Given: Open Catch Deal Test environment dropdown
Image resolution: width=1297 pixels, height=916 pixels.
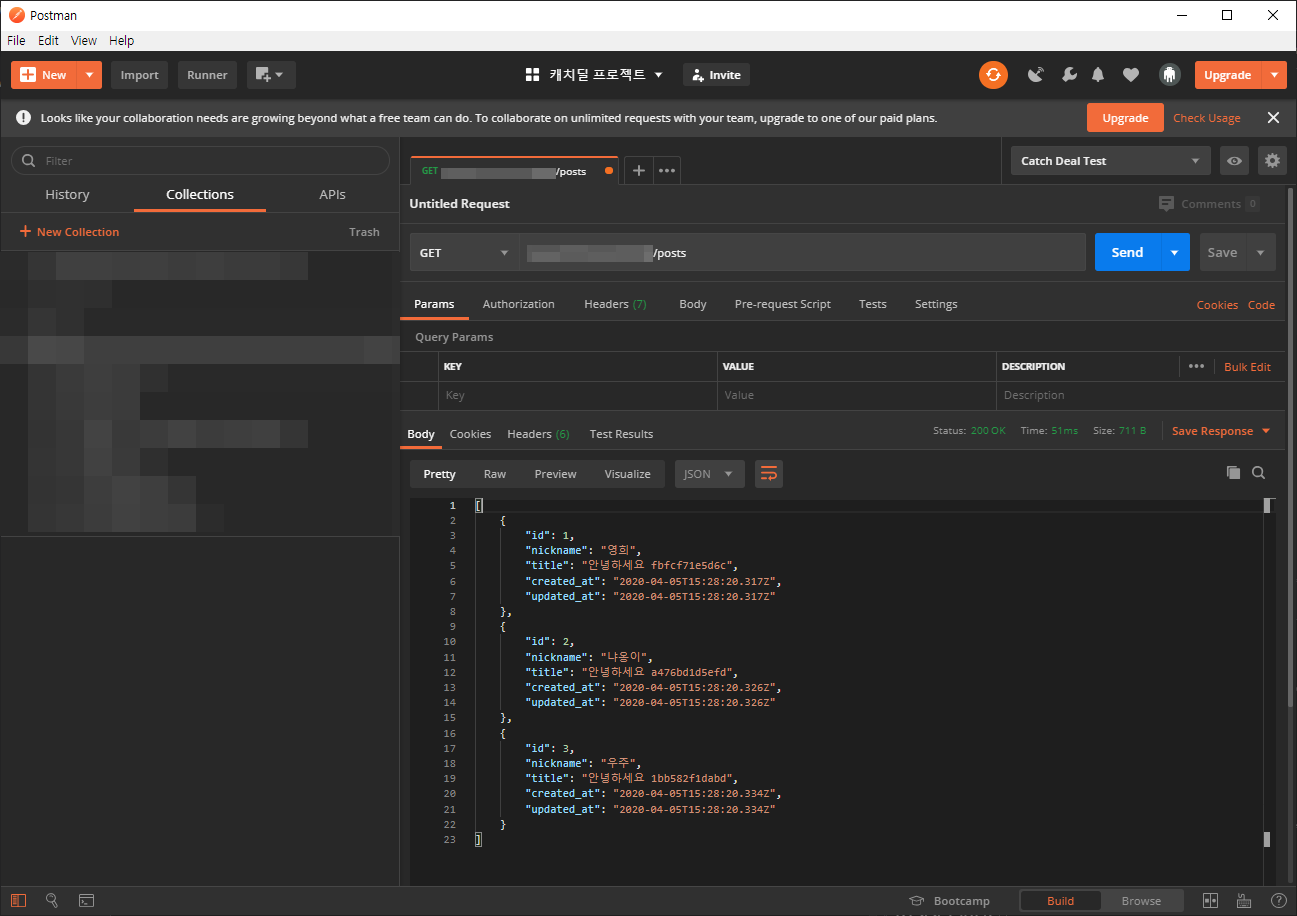Looking at the screenshot, I should (x=1110, y=161).
